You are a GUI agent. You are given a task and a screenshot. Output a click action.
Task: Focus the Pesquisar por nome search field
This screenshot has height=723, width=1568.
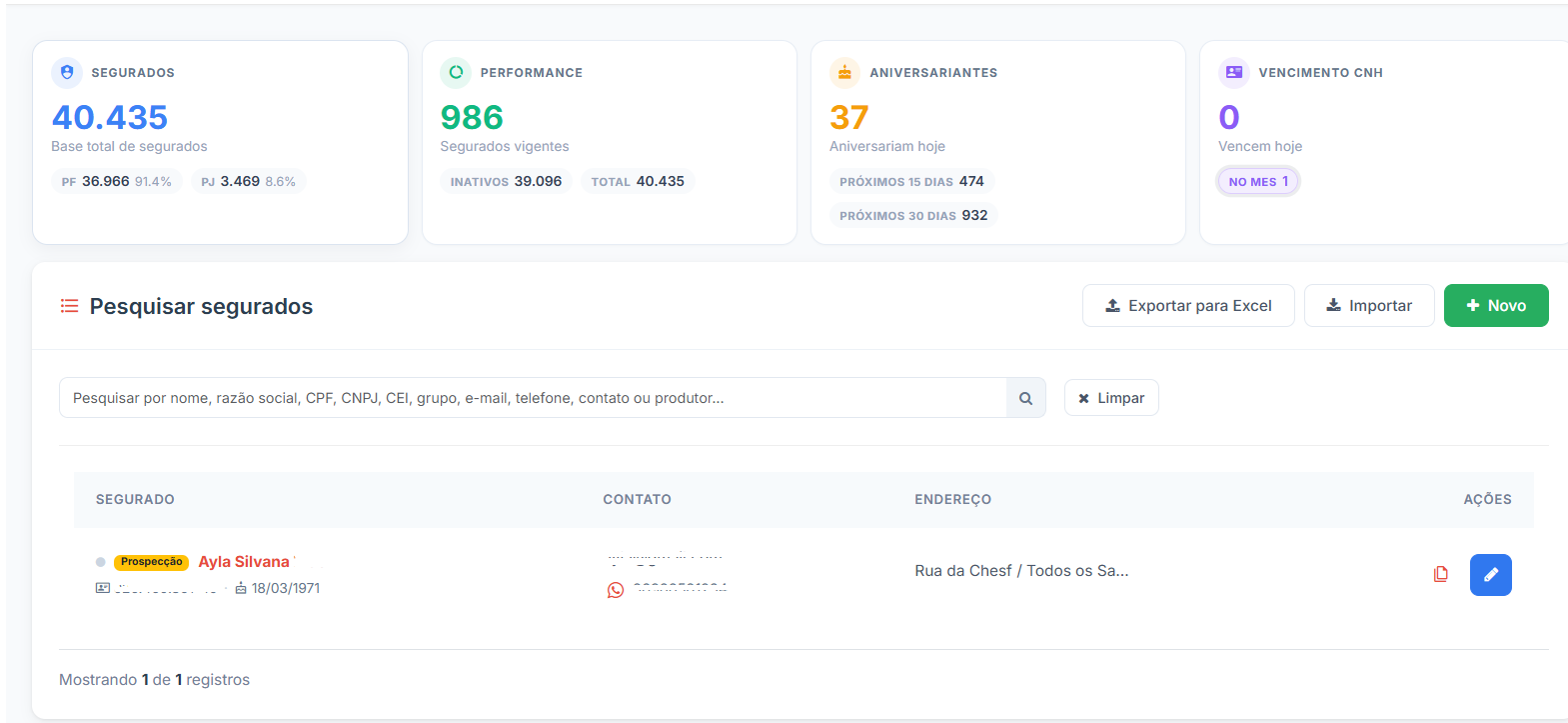(x=532, y=398)
